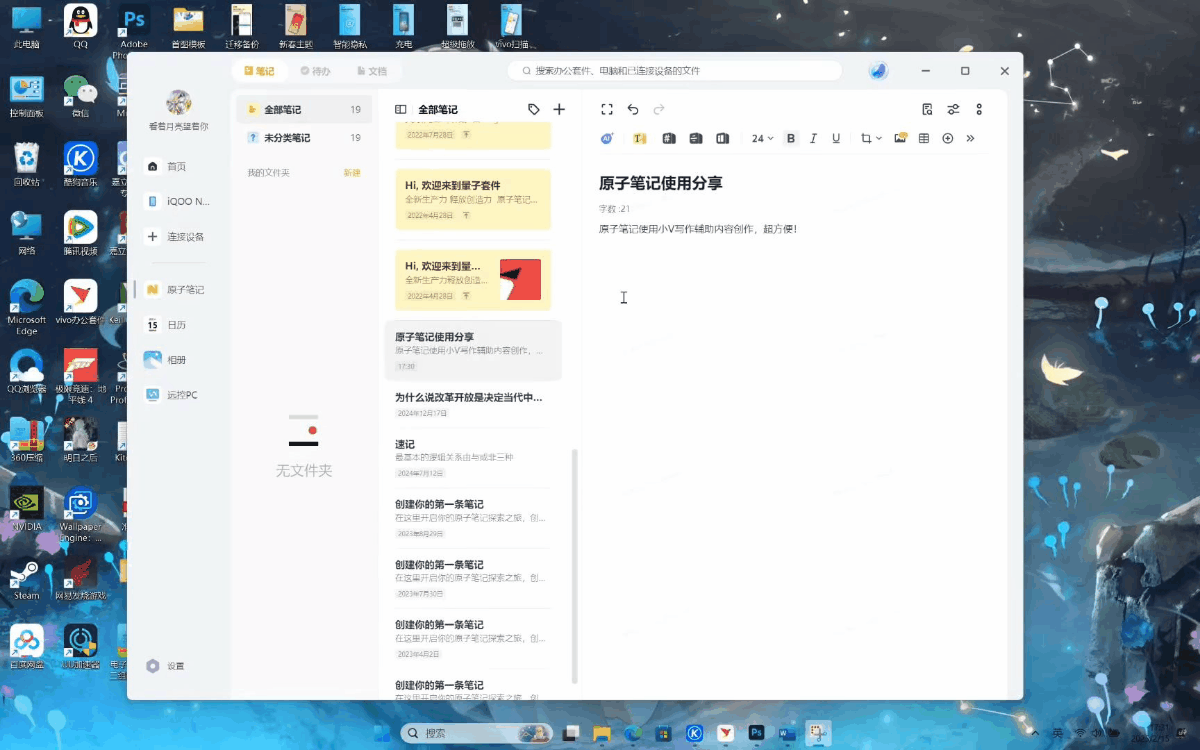Click the note list vertical scrollbar
This screenshot has height=750, width=1200.
coord(574,565)
